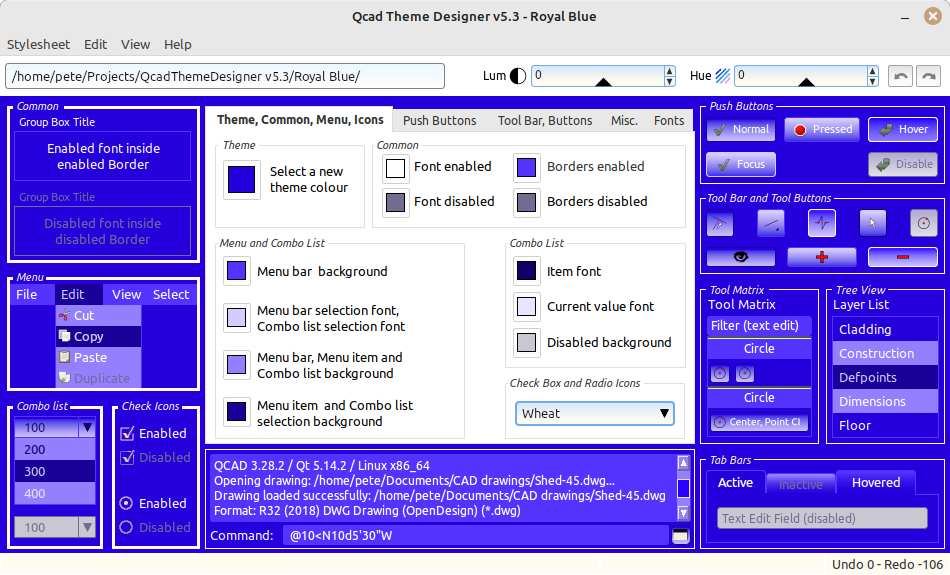Click the Focus push button
This screenshot has width=950, height=575.
click(x=740, y=164)
